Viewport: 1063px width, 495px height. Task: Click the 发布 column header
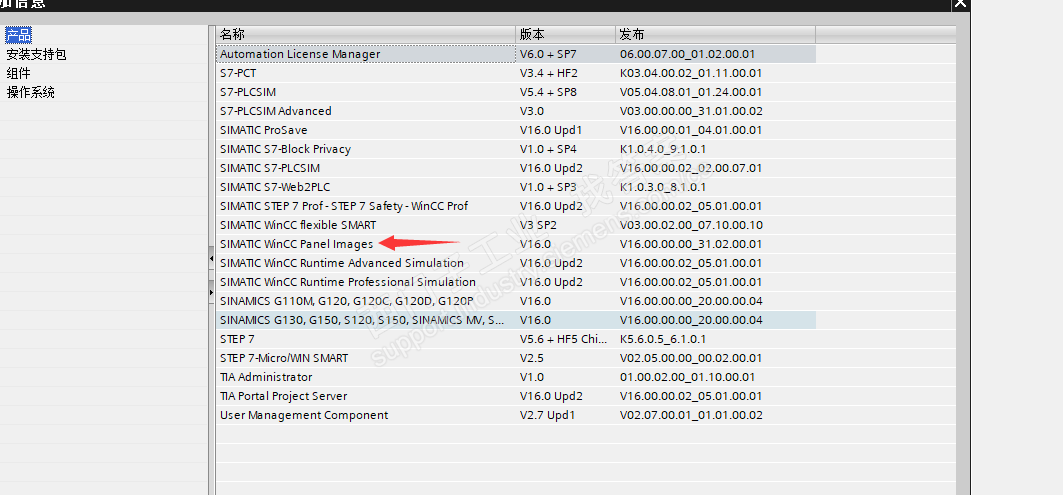point(715,35)
